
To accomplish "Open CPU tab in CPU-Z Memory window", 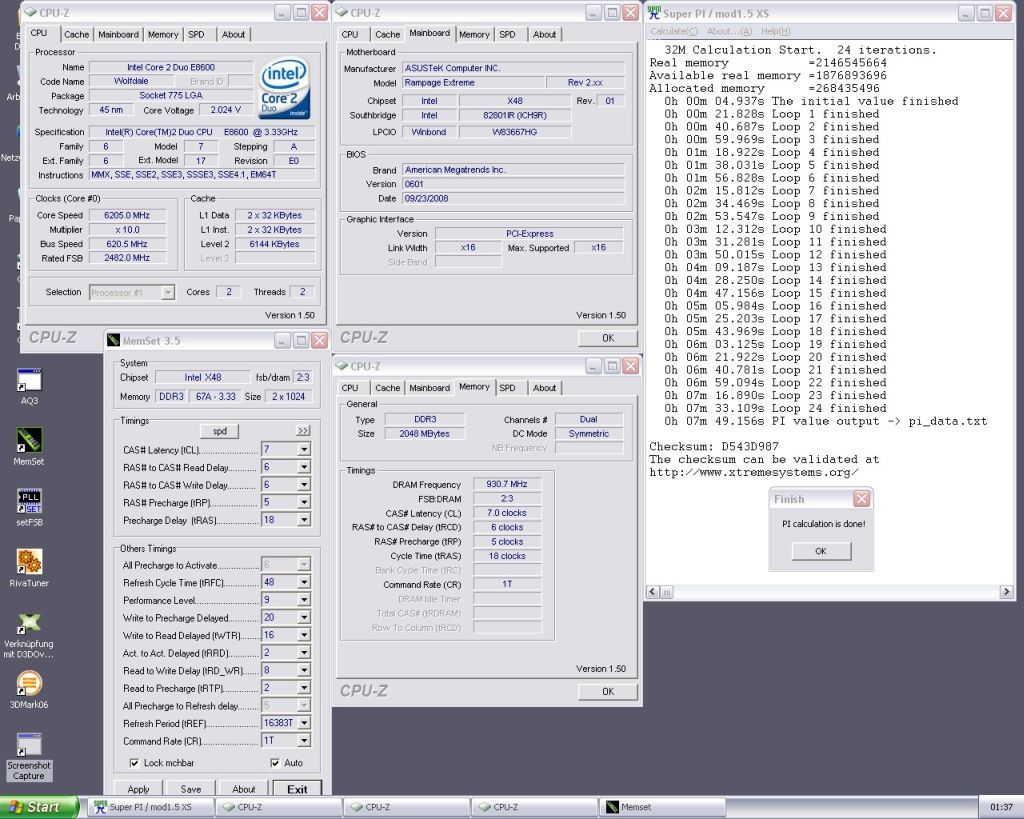I will pos(350,388).
